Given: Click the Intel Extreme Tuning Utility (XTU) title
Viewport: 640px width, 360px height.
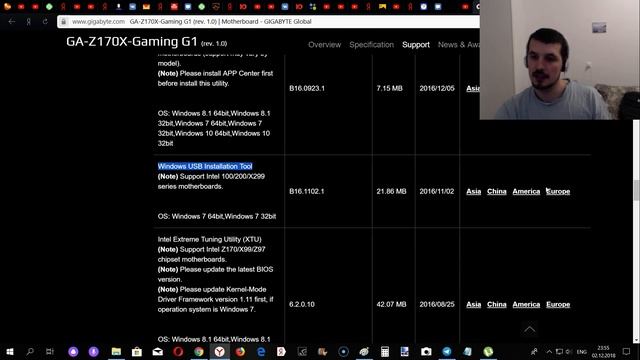Looking at the screenshot, I should coord(209,240).
